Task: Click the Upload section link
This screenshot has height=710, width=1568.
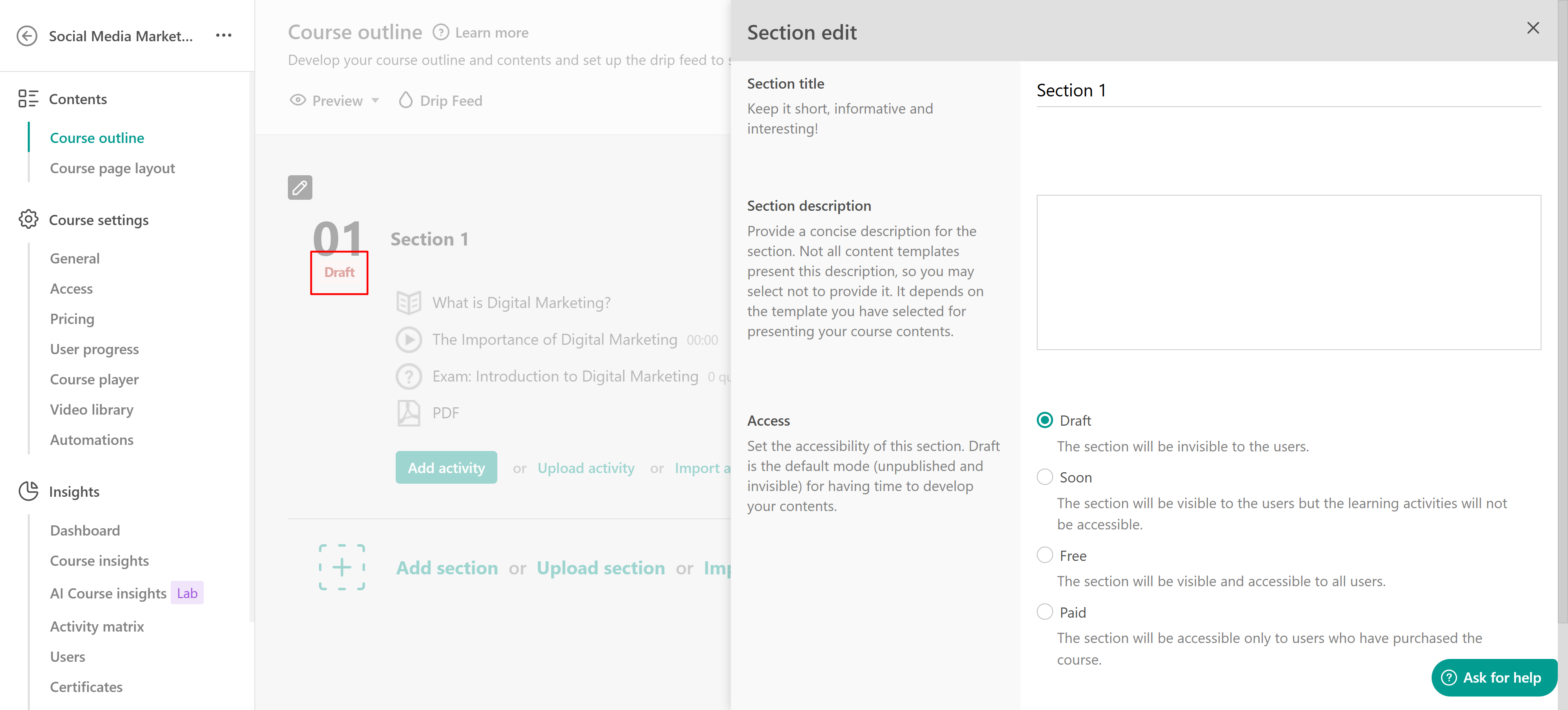Action: [600, 567]
